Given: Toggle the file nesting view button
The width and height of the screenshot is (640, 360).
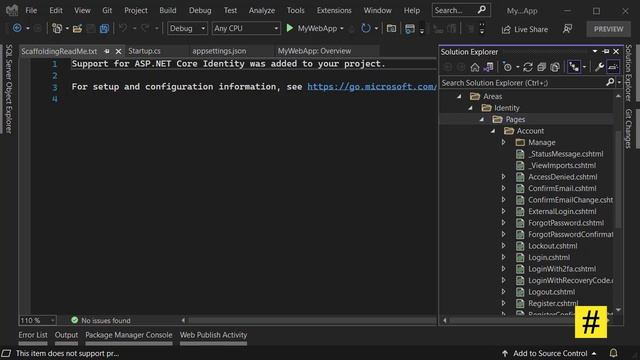Looking at the screenshot, I should [573, 67].
